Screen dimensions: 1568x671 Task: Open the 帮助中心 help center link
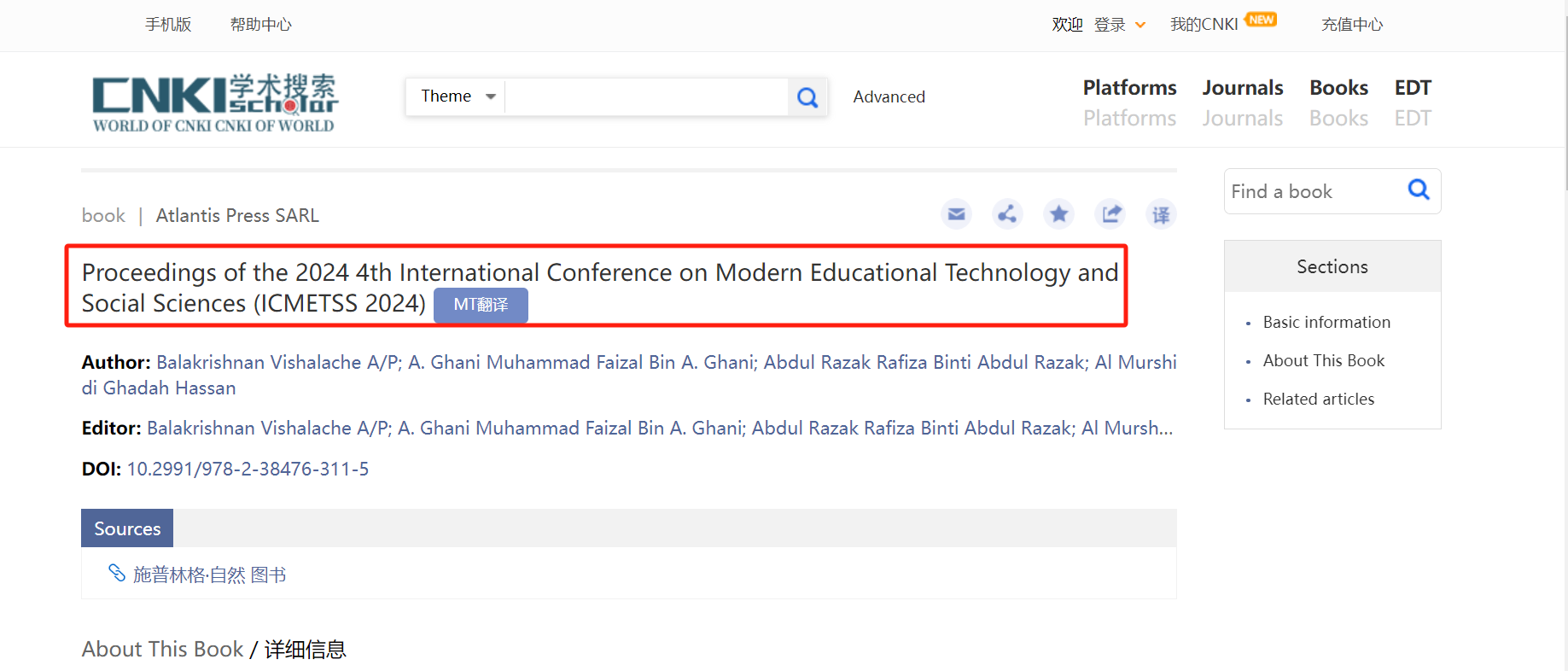tap(261, 25)
